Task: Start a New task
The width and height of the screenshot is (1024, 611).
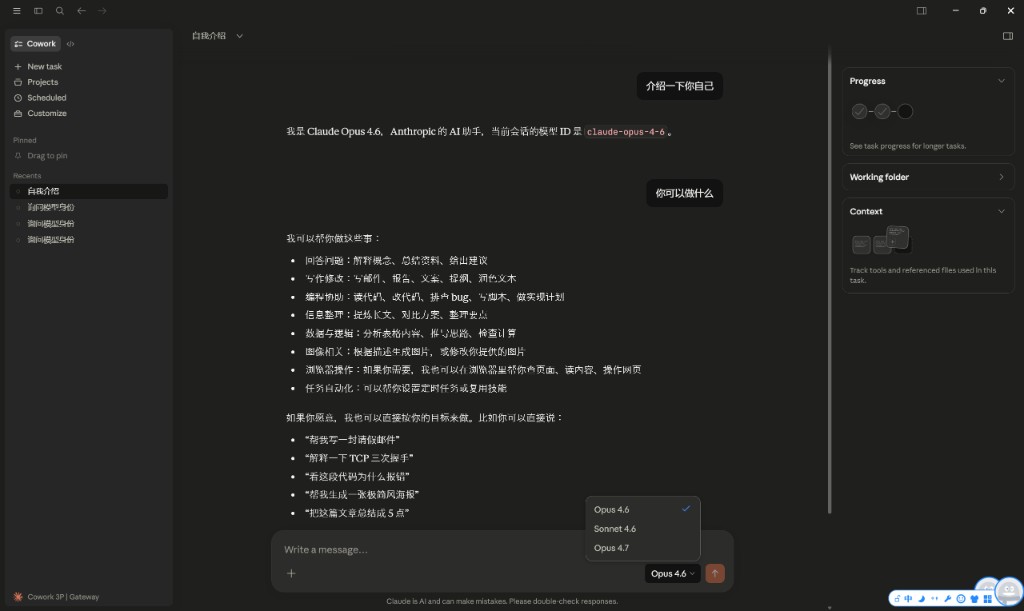Action: [38, 66]
